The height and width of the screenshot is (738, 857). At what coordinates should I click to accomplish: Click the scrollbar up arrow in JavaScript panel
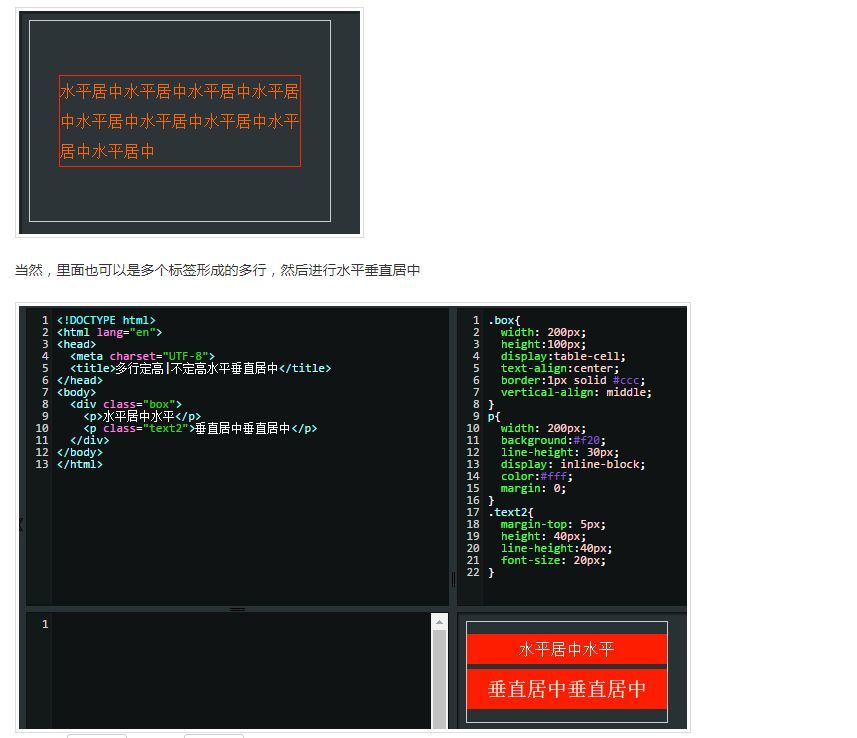coord(439,622)
